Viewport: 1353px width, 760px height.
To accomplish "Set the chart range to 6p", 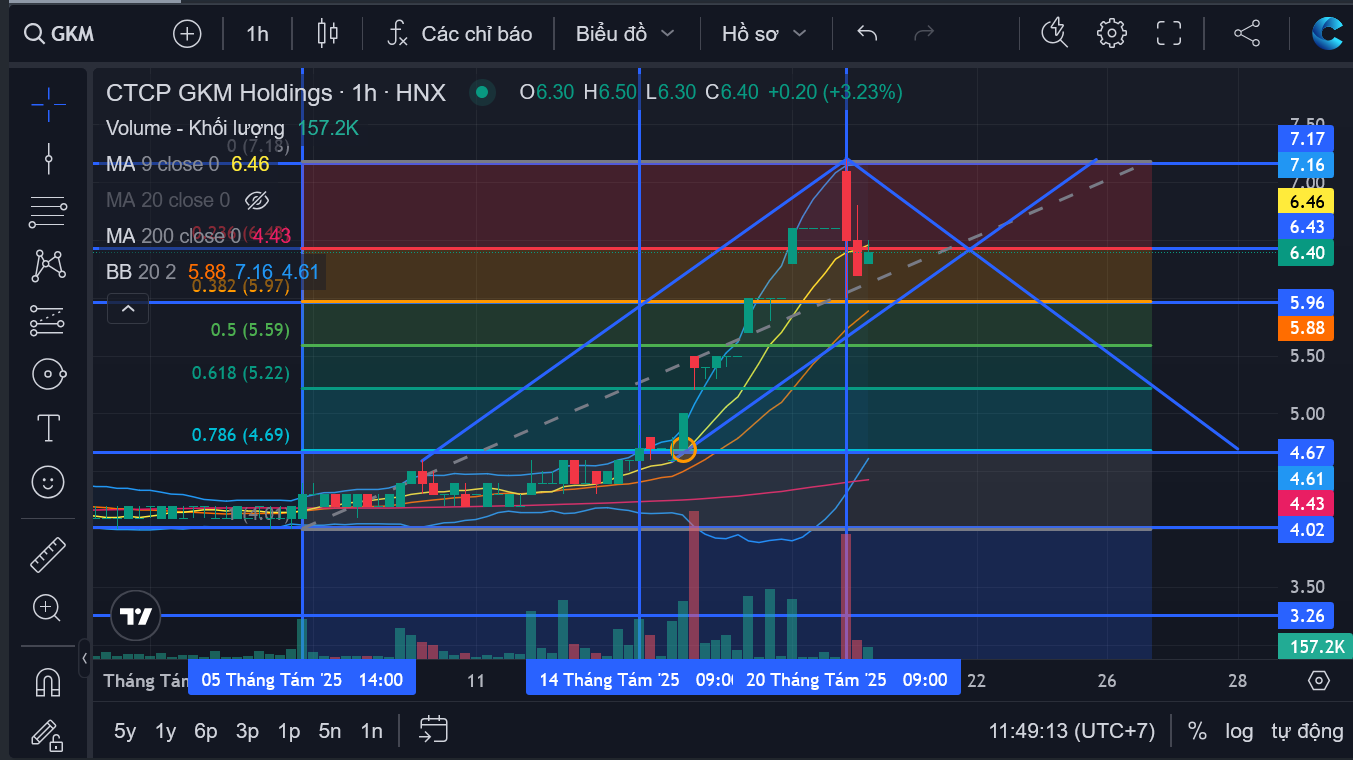I will tap(206, 731).
